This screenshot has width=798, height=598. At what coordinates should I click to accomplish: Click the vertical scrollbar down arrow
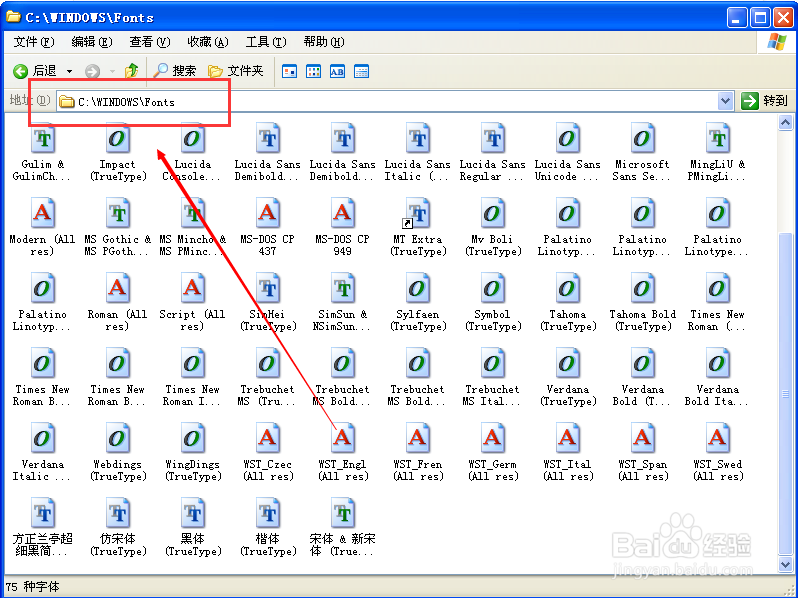(x=785, y=564)
